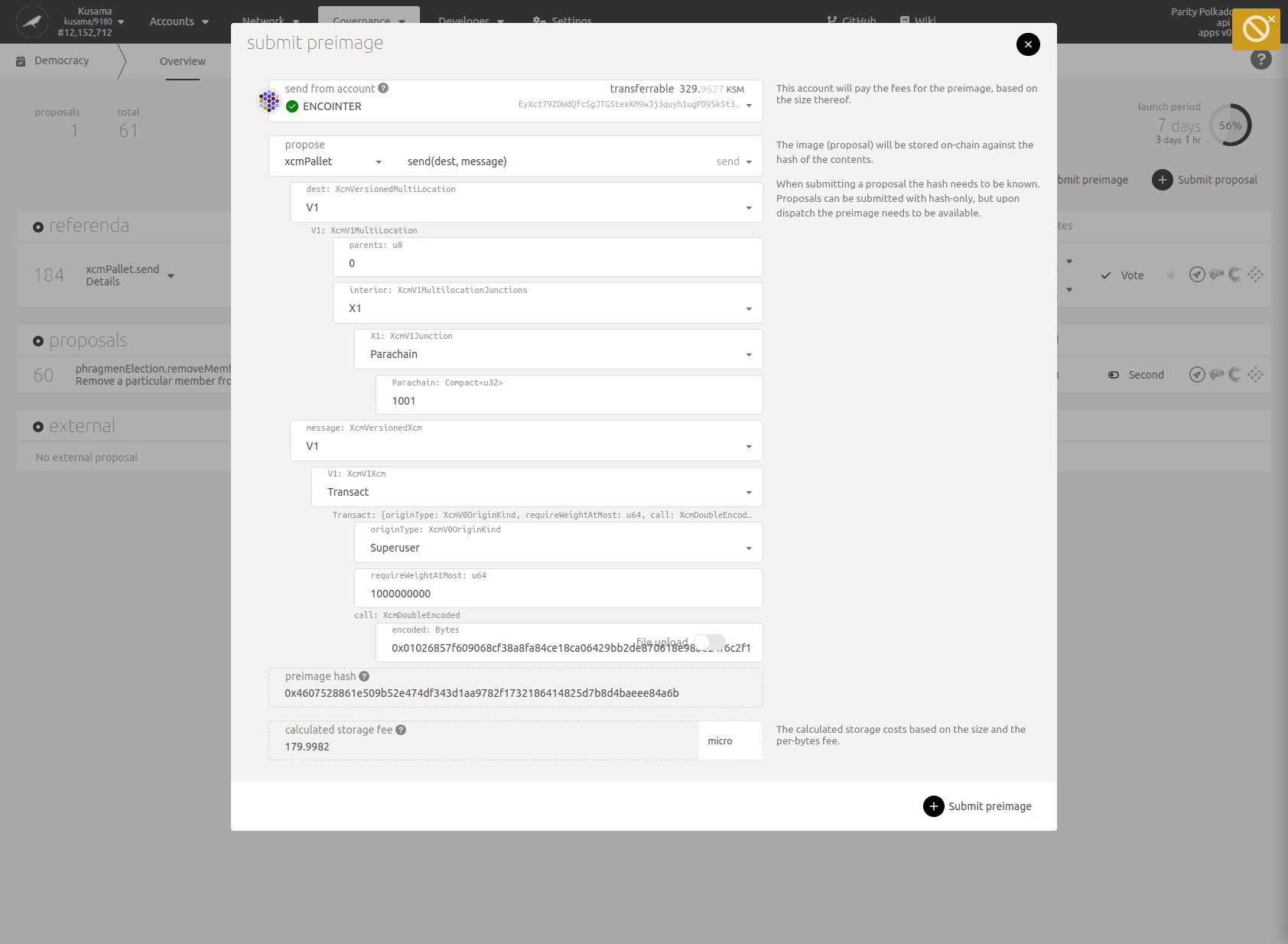Close the submit preimage dialog
Screen dimensions: 1288x944
(x=1028, y=44)
